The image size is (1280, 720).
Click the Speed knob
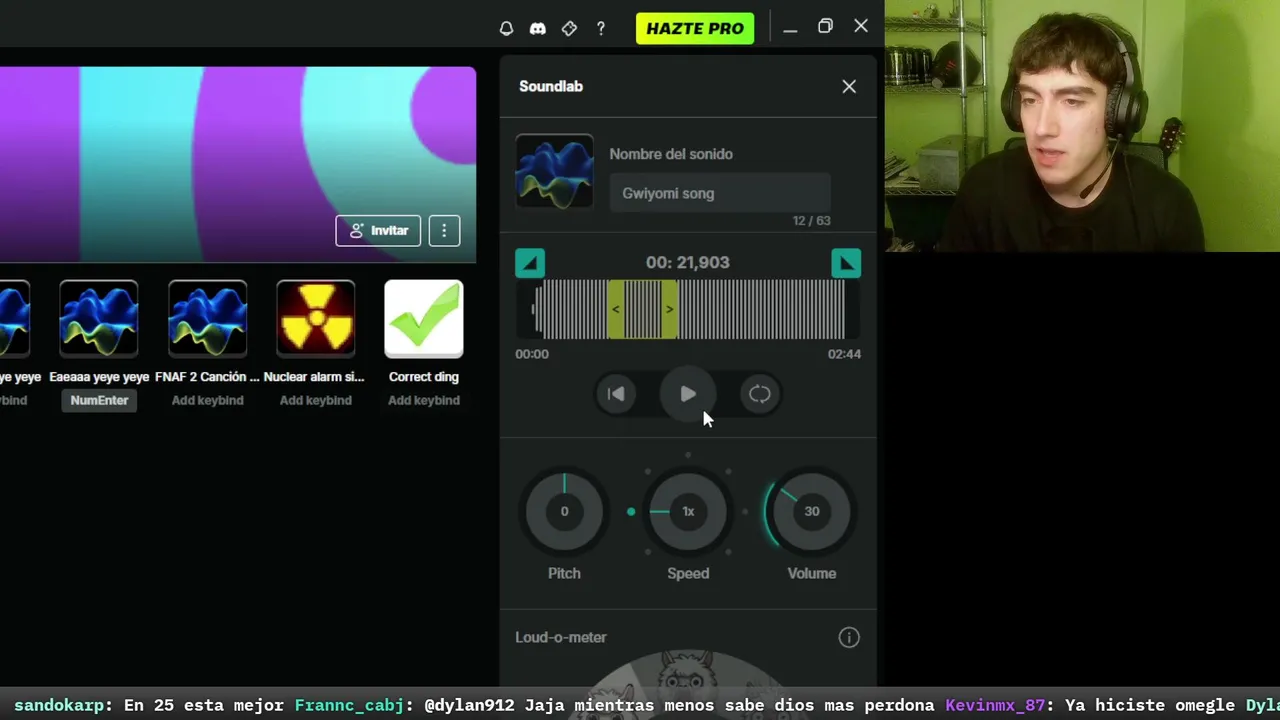[x=688, y=511]
